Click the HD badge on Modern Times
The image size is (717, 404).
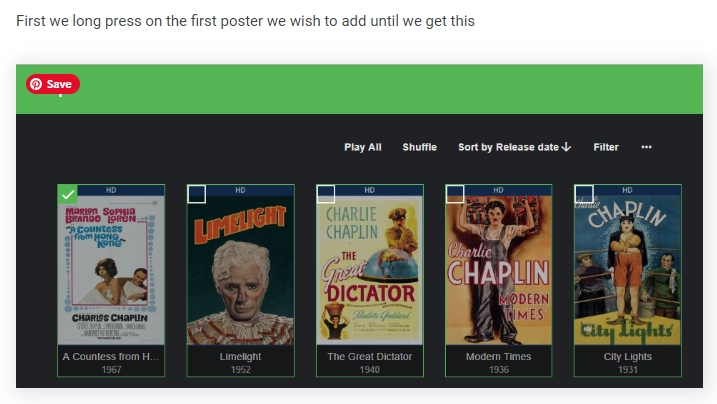coord(498,190)
